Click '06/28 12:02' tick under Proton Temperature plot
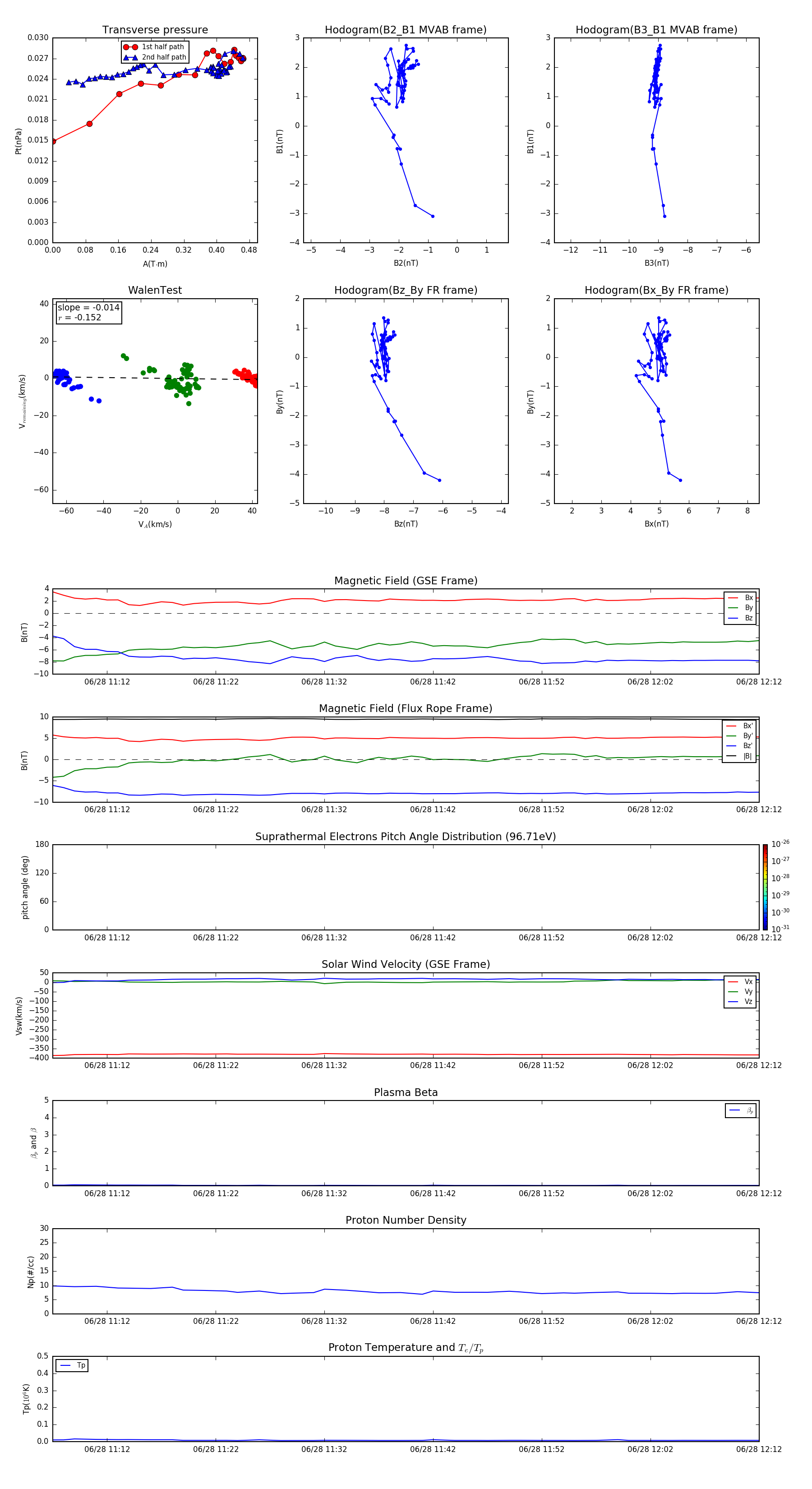 (650, 1449)
